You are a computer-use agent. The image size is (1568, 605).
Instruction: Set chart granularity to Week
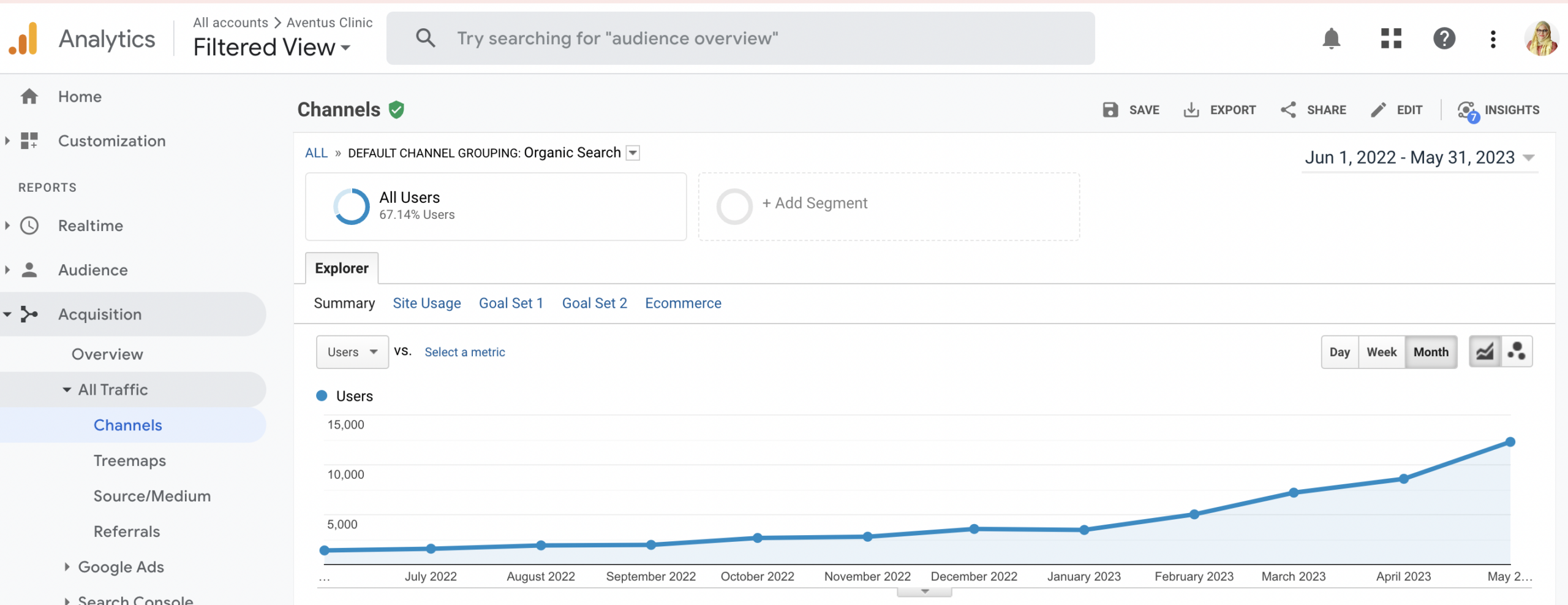click(1381, 352)
